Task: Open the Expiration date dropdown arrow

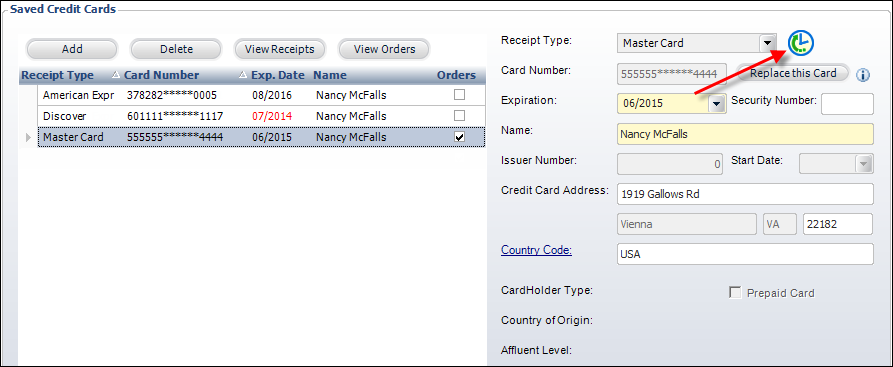Action: pyautogui.click(x=717, y=103)
